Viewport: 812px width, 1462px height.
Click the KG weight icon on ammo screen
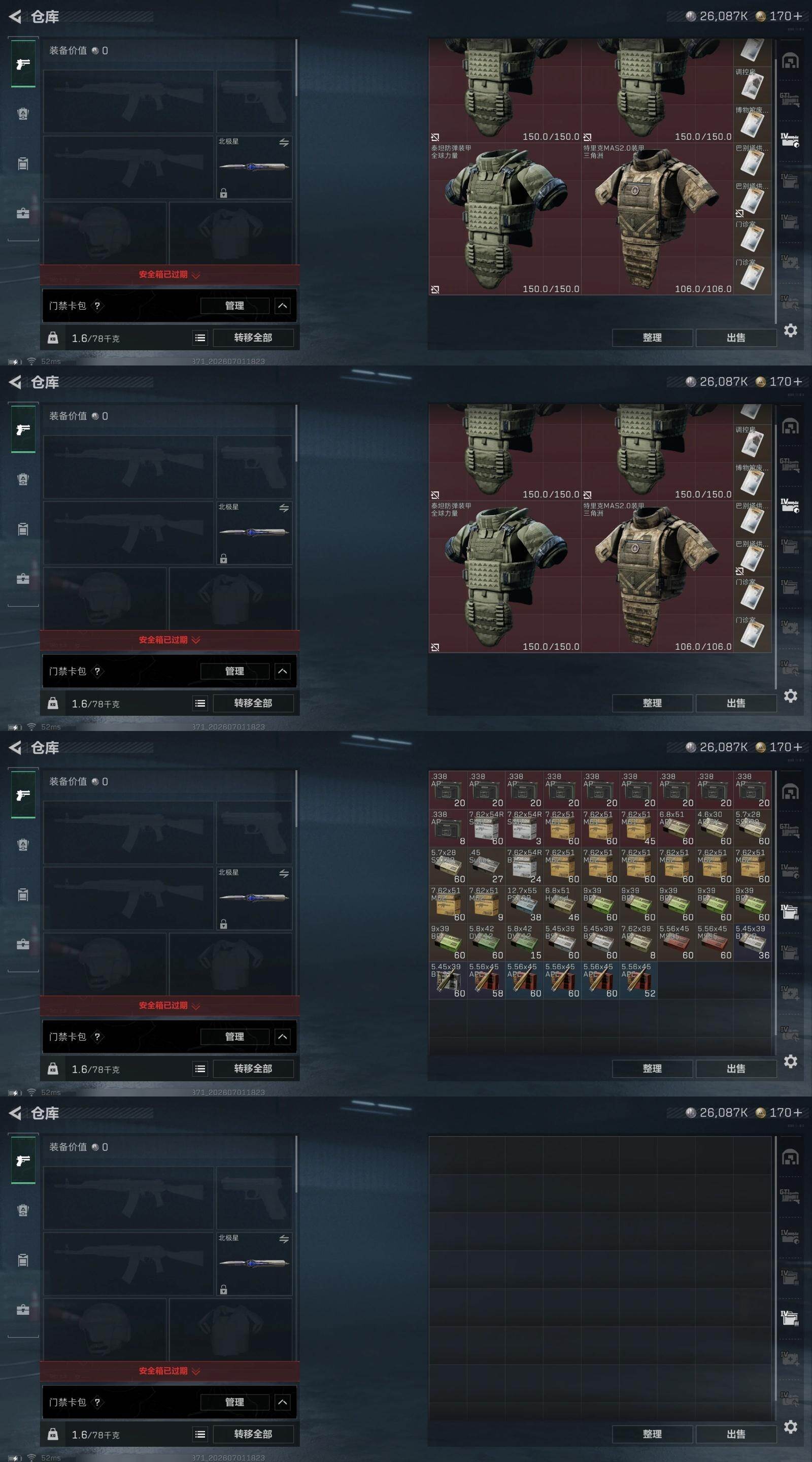pyautogui.click(x=53, y=1069)
